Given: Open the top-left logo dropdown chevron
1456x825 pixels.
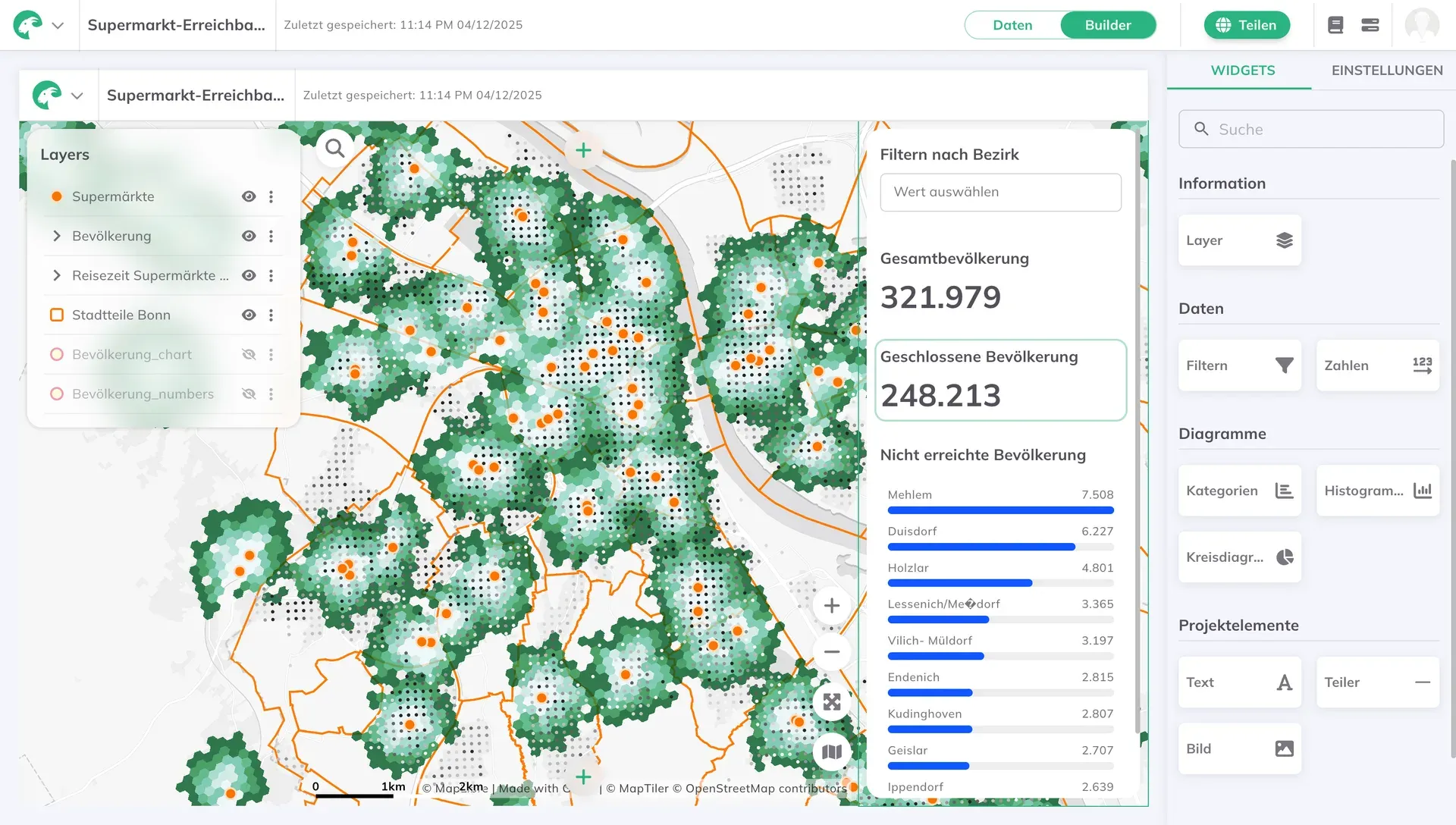Looking at the screenshot, I should tap(58, 25).
